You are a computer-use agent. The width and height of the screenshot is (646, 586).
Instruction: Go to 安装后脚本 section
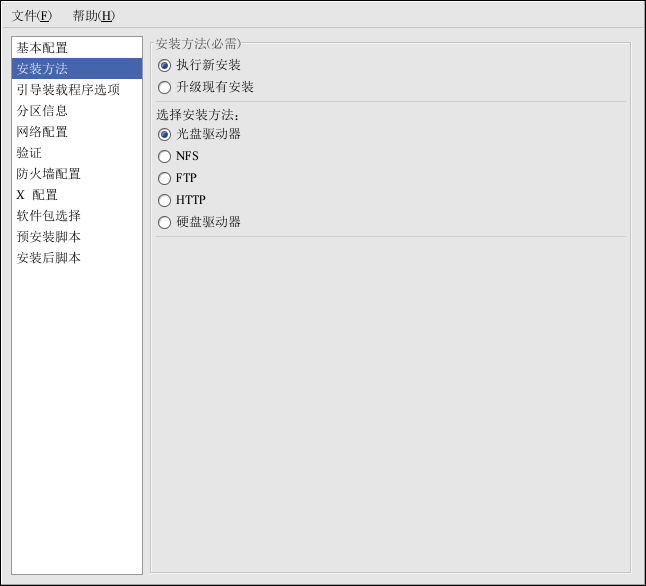coord(77,258)
